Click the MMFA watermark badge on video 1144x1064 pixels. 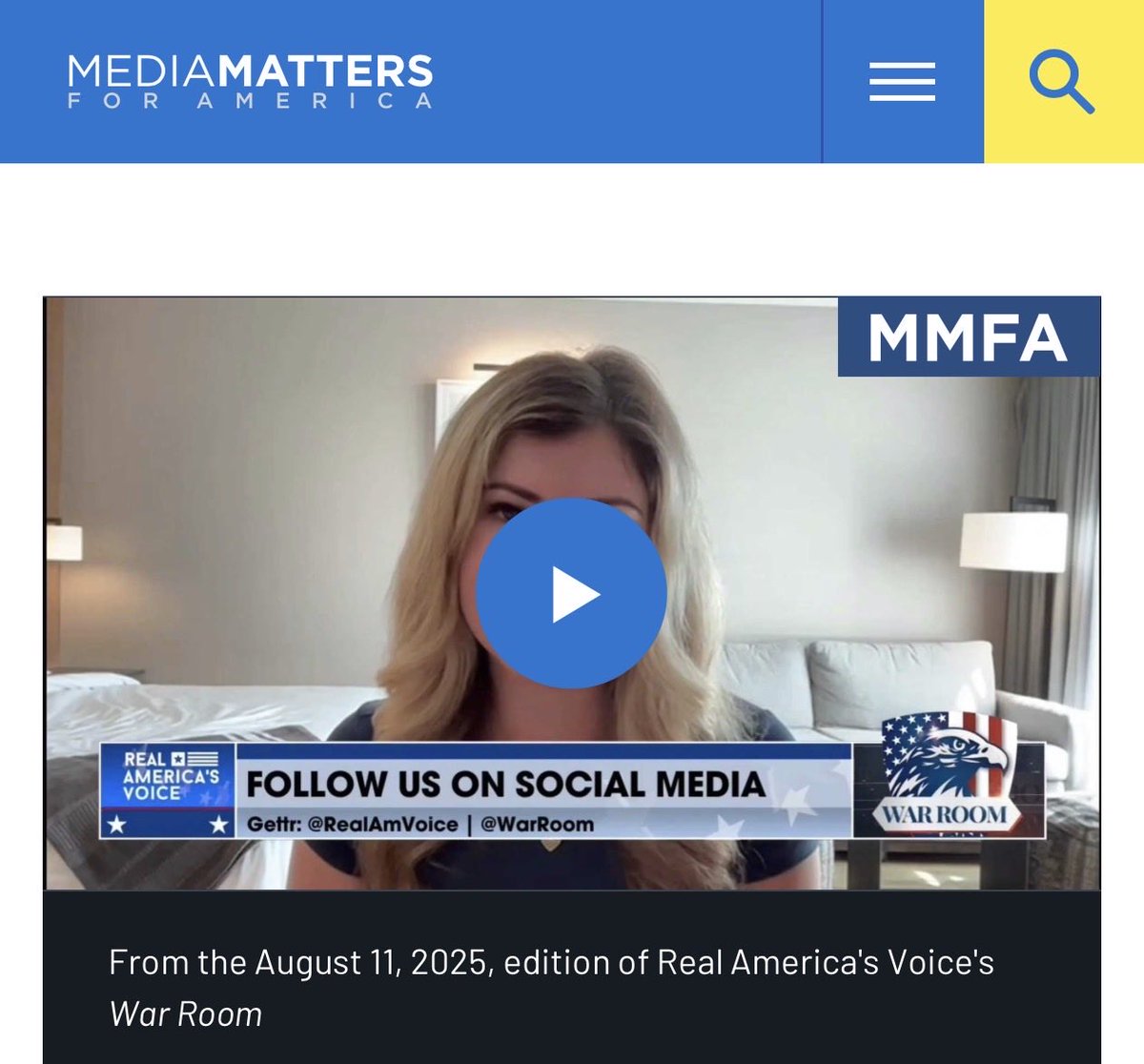point(969,338)
